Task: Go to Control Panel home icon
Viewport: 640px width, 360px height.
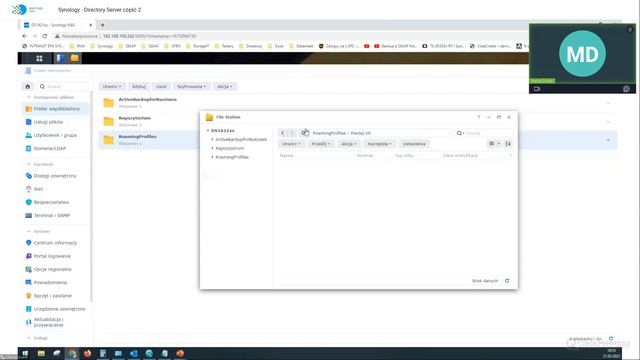Action: pos(28,87)
